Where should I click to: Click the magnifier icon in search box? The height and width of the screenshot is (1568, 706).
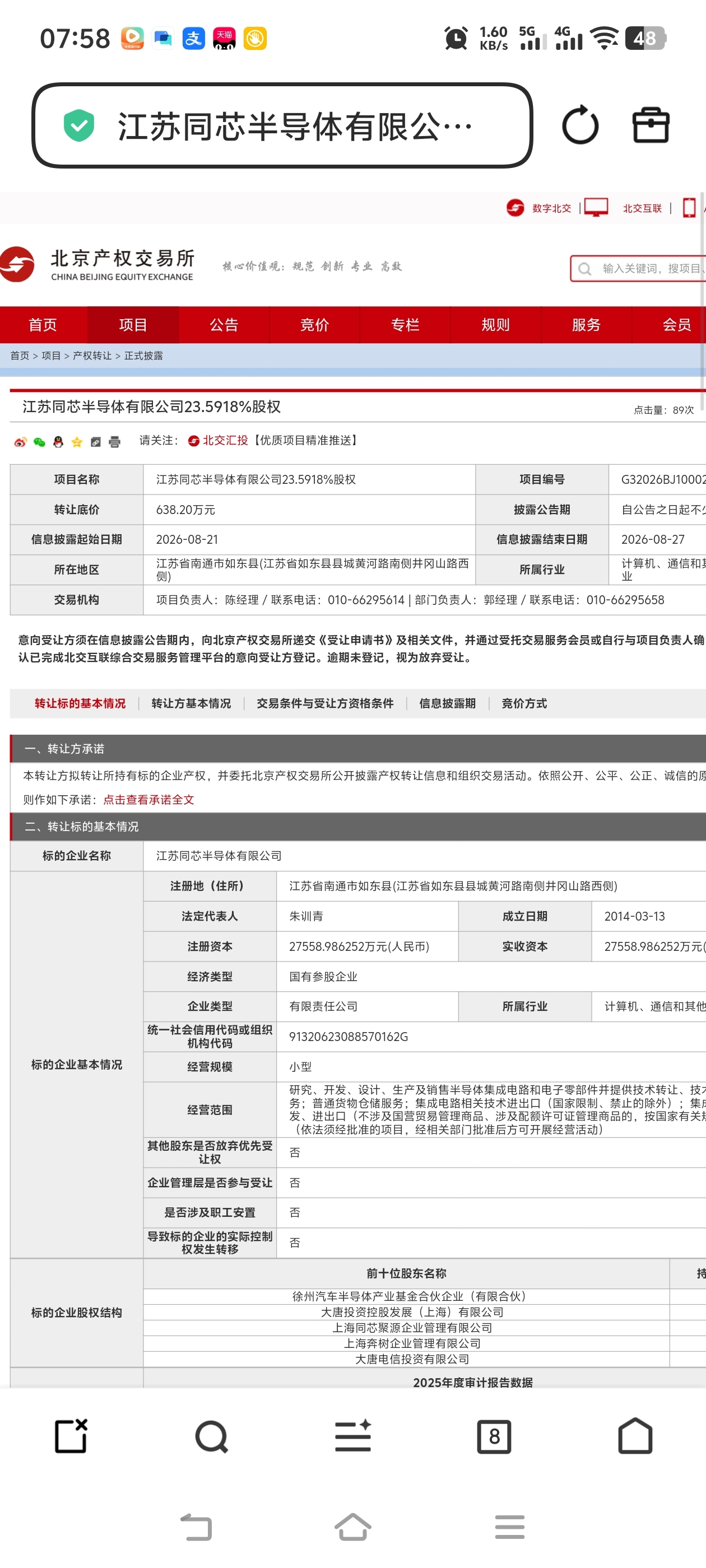(584, 268)
